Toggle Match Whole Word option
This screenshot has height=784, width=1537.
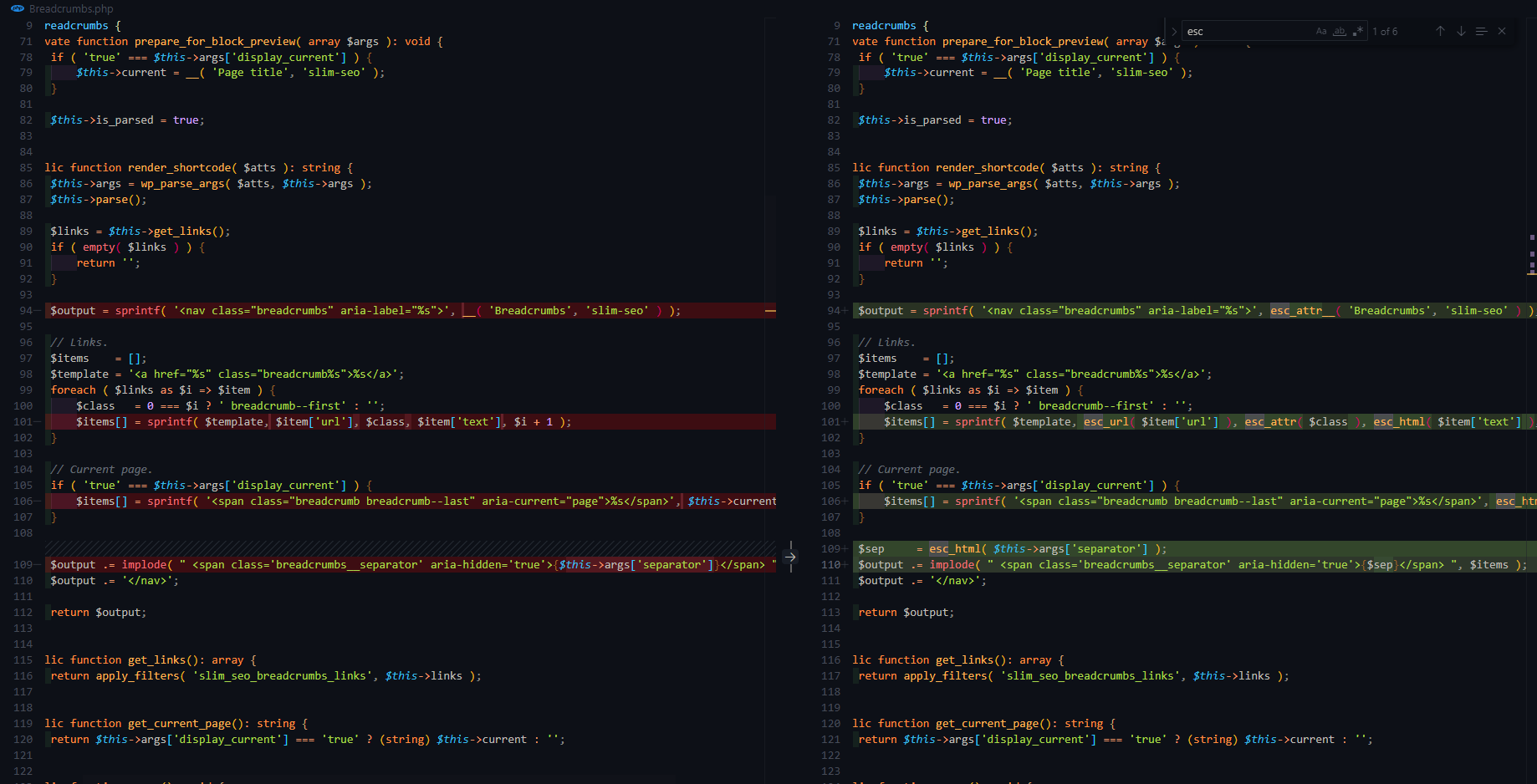click(x=1340, y=32)
